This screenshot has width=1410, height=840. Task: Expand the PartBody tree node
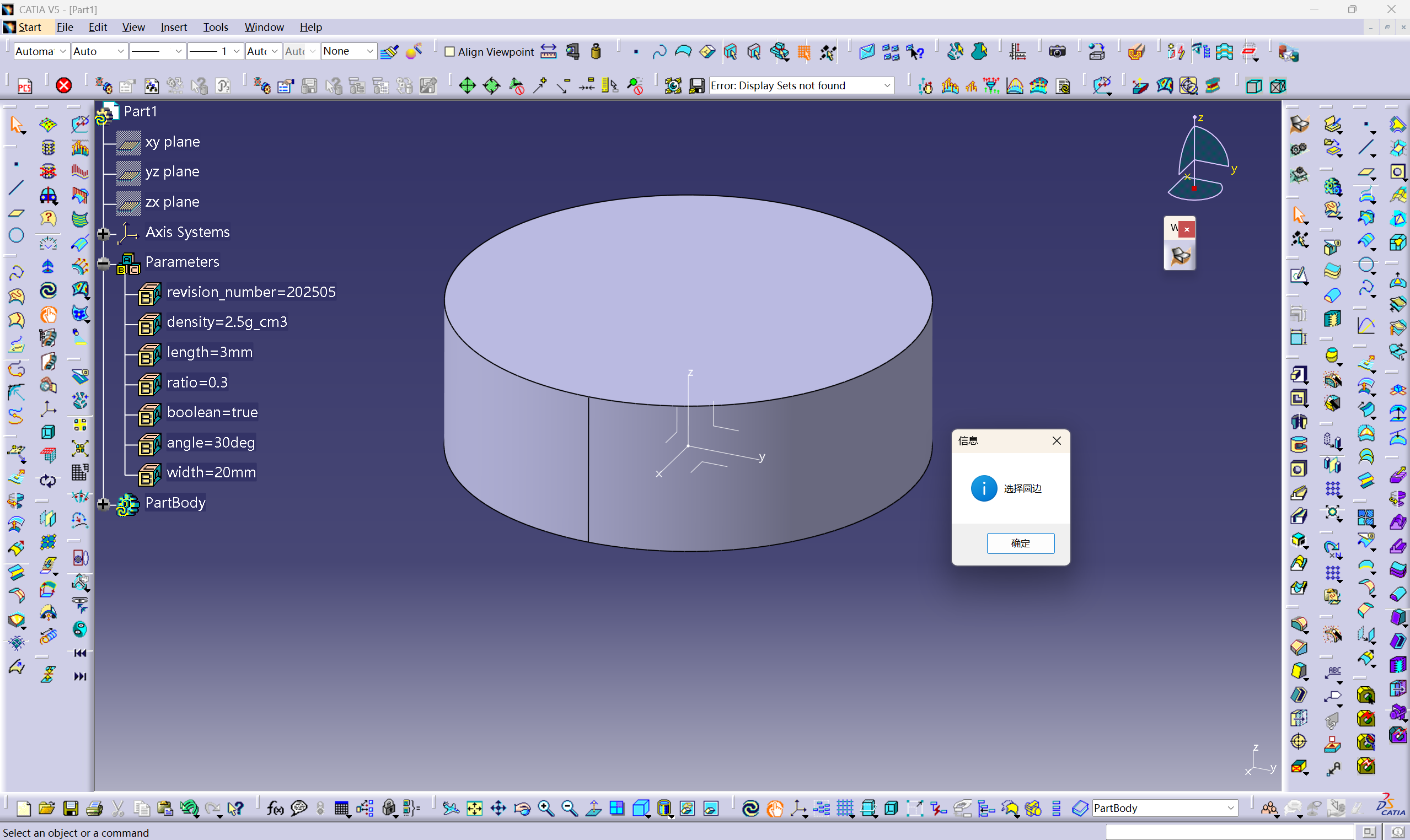(103, 503)
